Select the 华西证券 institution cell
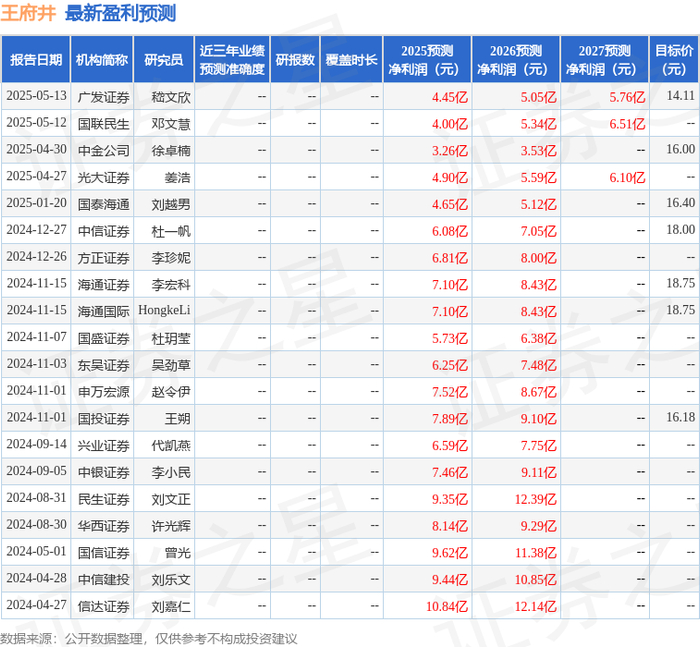Image resolution: width=700 pixels, height=647 pixels. coord(104,526)
